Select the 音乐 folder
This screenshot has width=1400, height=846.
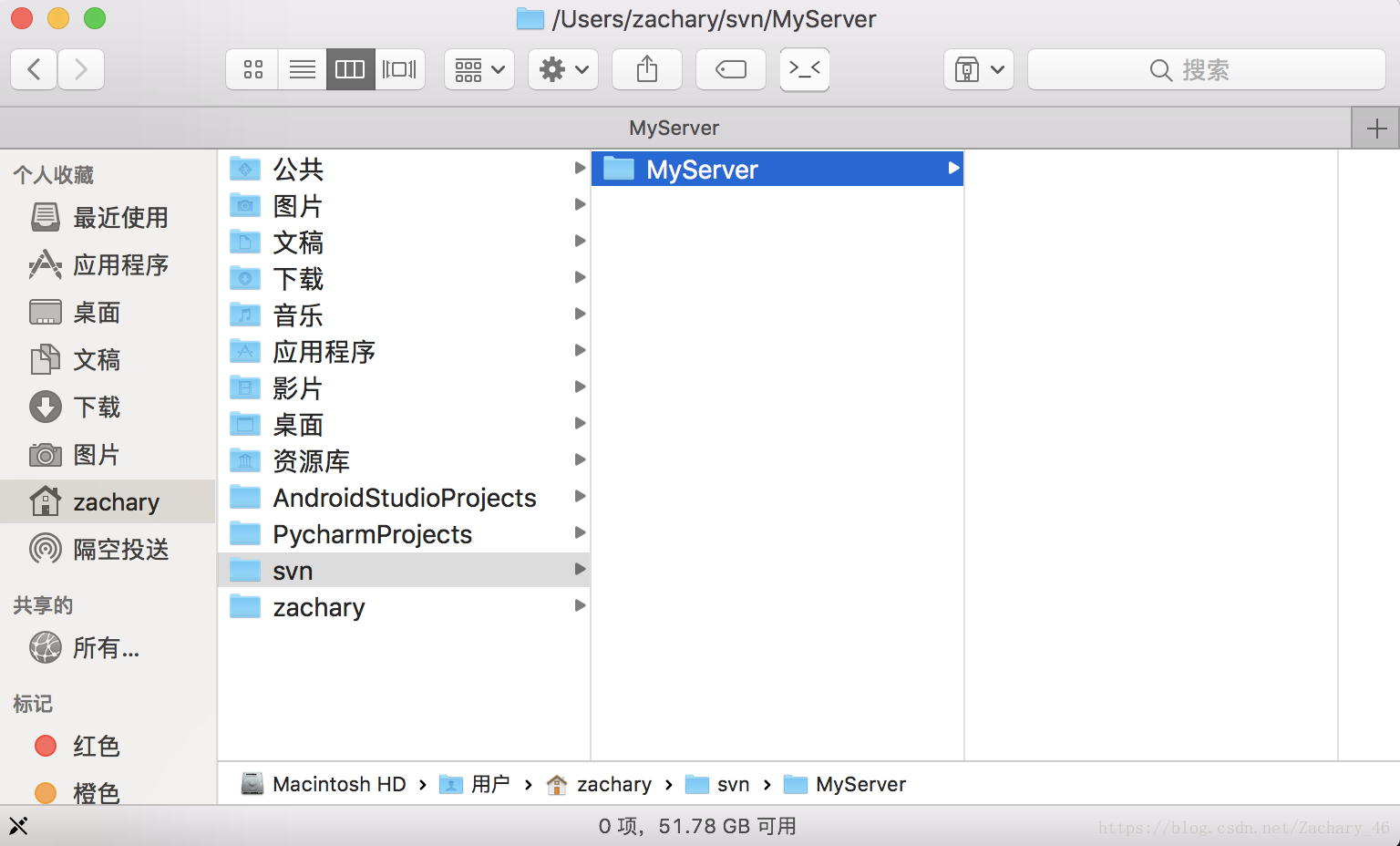click(x=404, y=315)
